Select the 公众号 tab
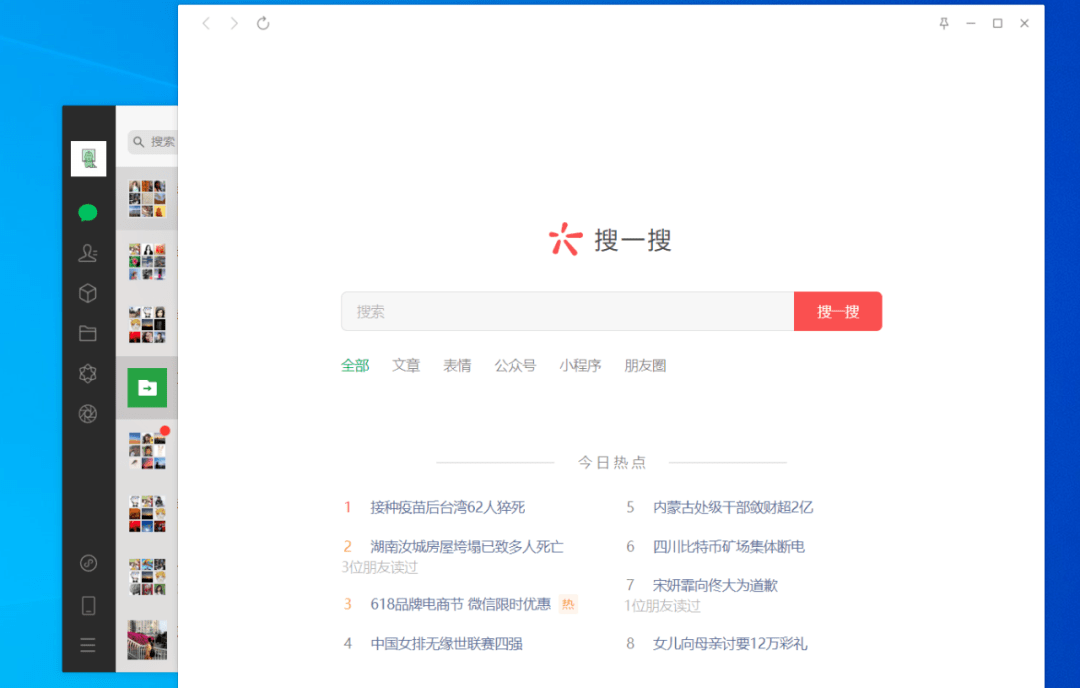Viewport: 1080px width, 688px height. [x=515, y=366]
